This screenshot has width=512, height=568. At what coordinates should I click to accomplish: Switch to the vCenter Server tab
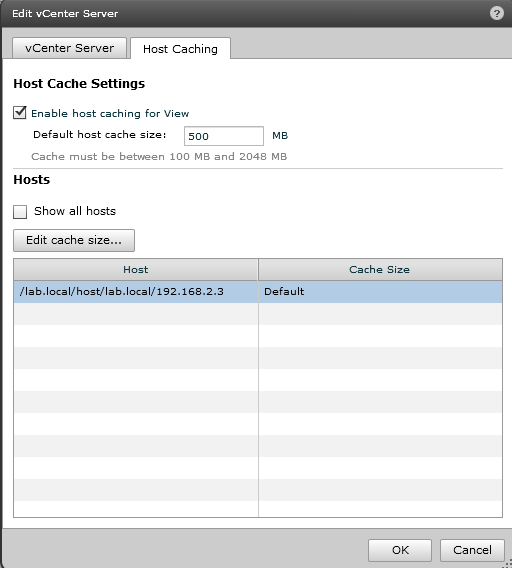[69, 48]
